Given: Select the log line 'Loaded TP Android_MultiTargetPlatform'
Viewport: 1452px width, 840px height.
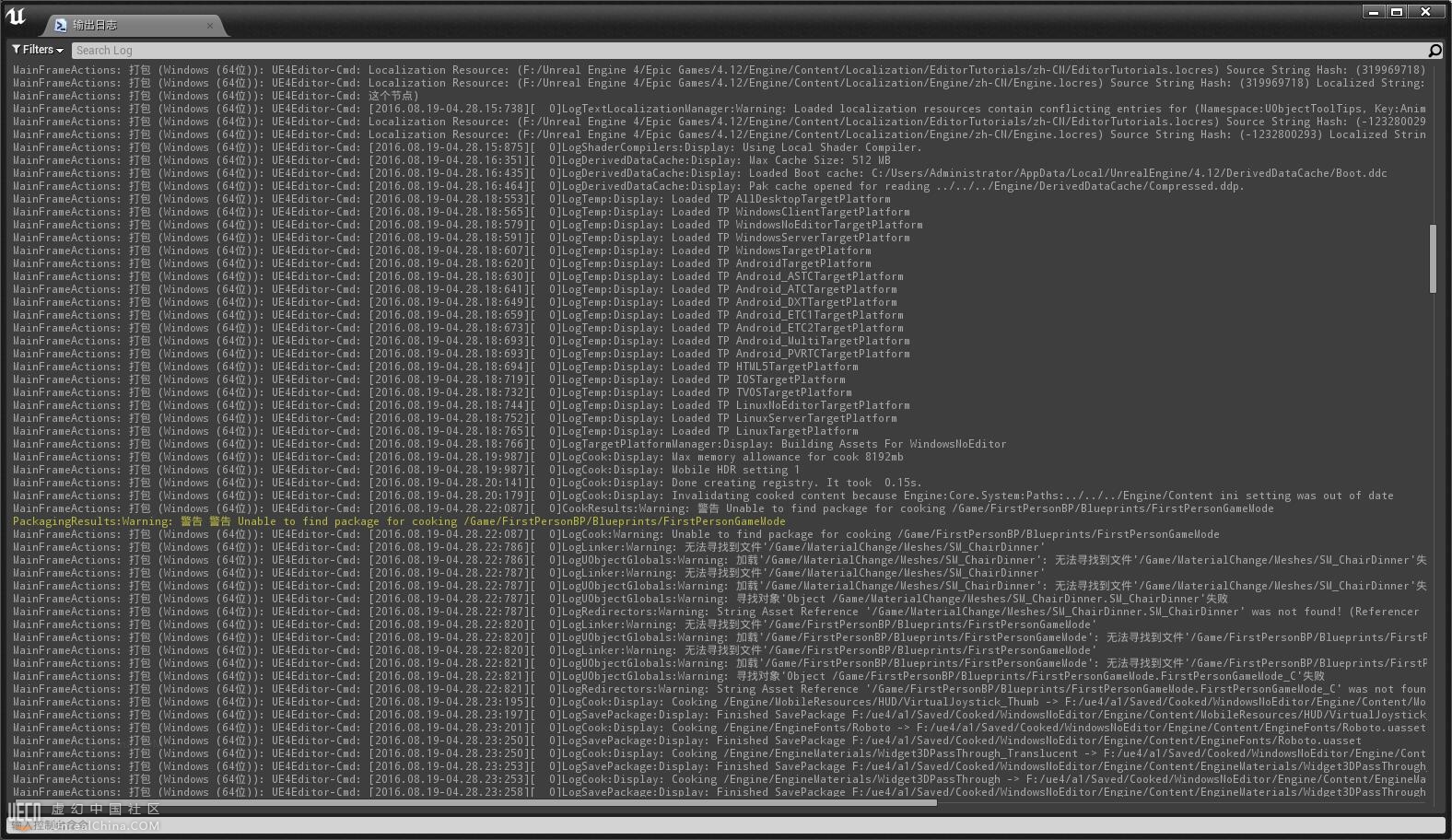Looking at the screenshot, I should point(461,341).
